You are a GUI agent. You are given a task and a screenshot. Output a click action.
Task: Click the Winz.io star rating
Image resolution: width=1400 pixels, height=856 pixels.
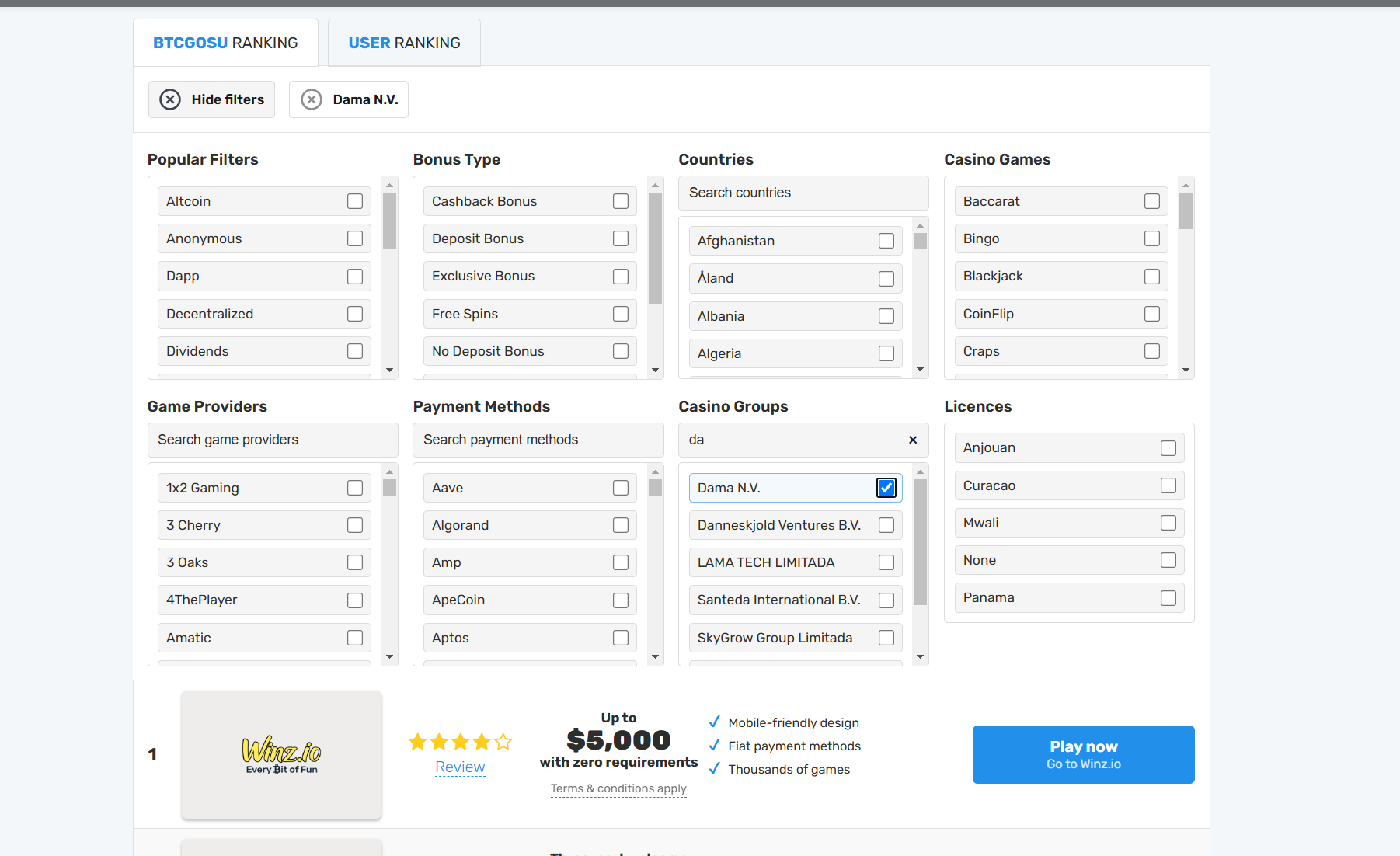click(x=460, y=742)
